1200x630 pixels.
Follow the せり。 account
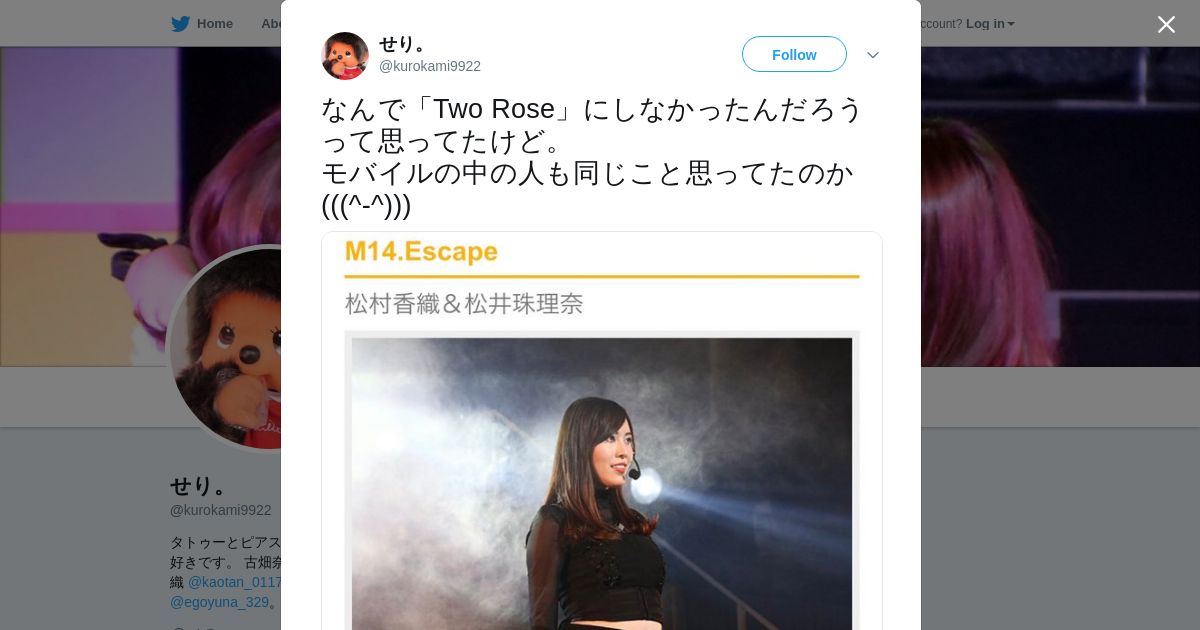tap(794, 54)
